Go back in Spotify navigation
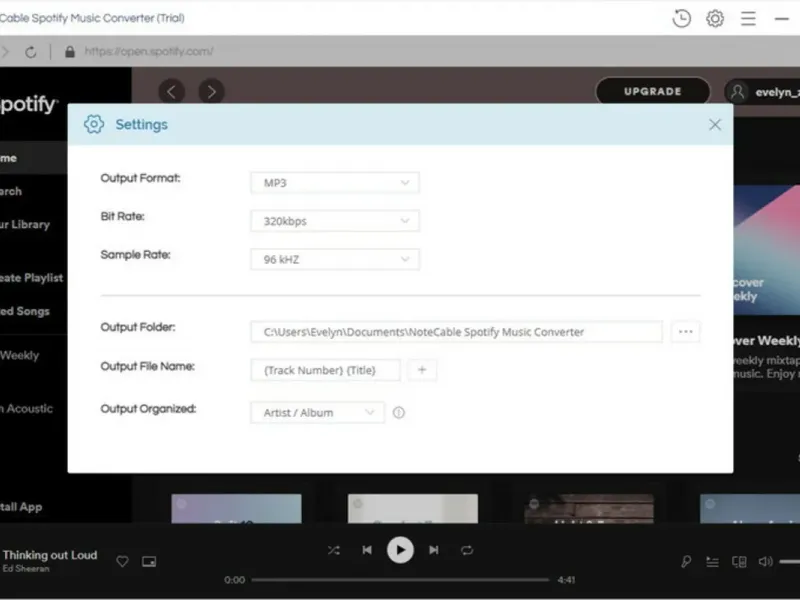 (x=171, y=92)
